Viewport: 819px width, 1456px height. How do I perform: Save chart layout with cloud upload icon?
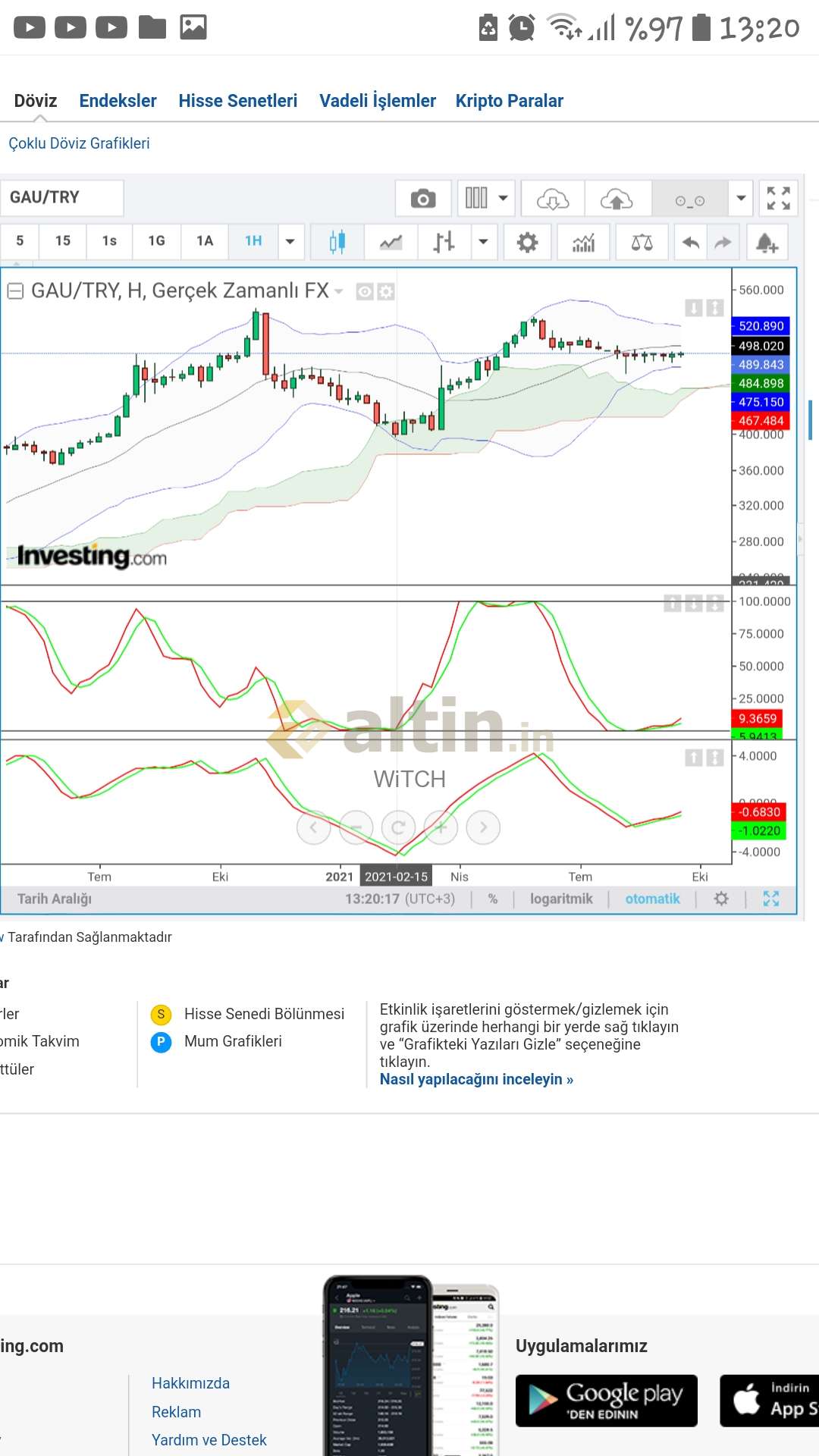617,199
